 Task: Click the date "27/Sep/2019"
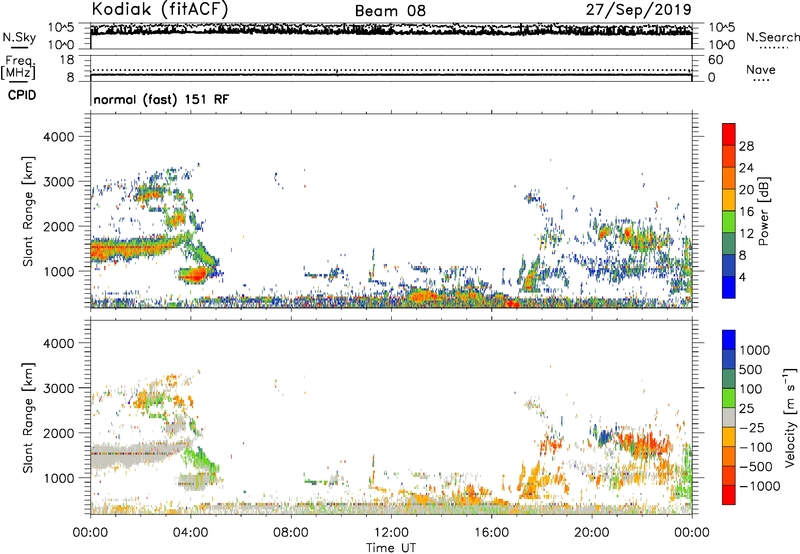pyautogui.click(x=638, y=9)
